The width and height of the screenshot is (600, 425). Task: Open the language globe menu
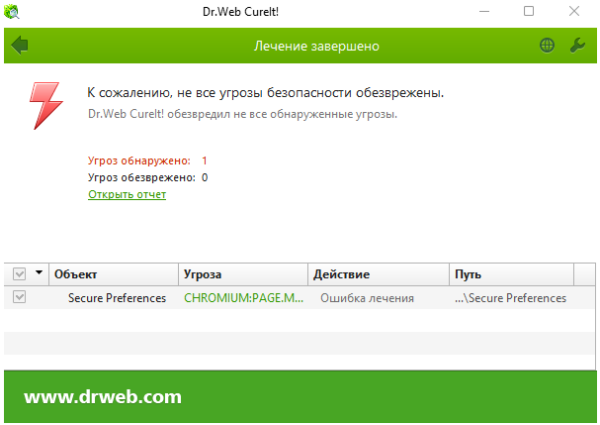tap(547, 45)
